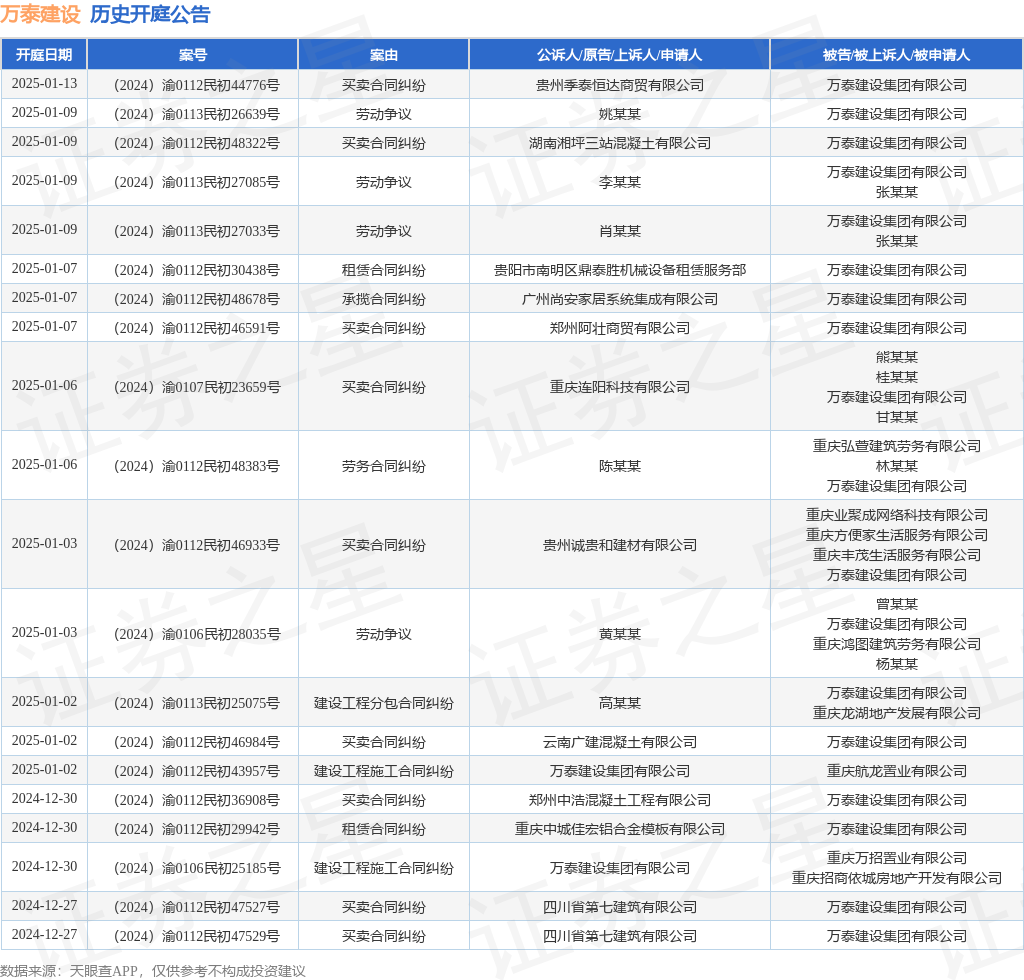Click defendant 重庆龙湖地产发展有限公司
Image resolution: width=1024 pixels, height=980 pixels.
point(897,713)
